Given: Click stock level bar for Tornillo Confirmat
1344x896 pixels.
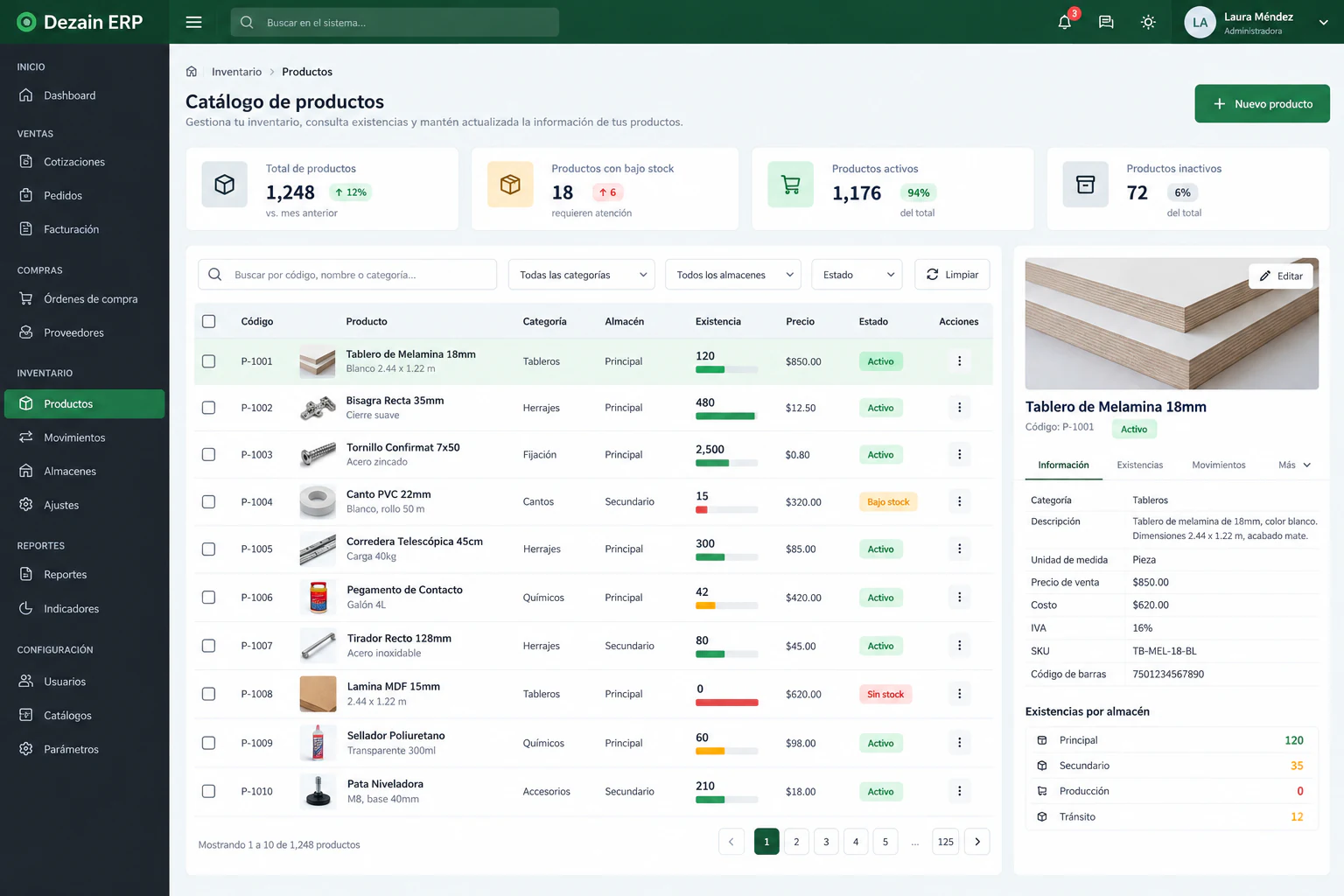Looking at the screenshot, I should [x=726, y=463].
